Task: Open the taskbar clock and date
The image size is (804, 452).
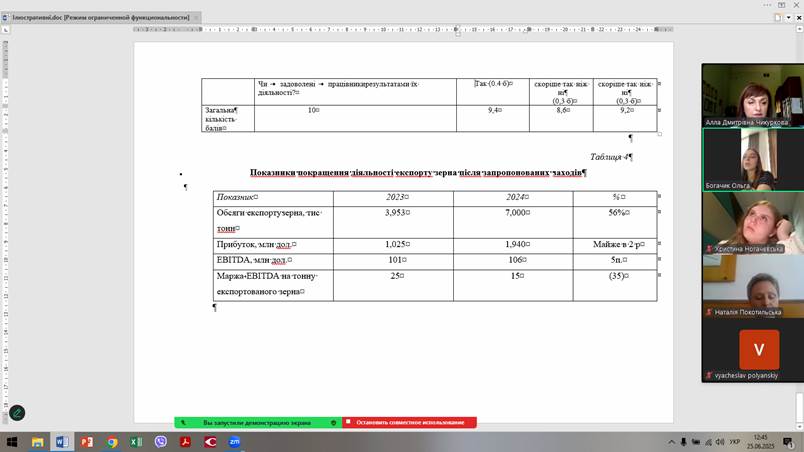Action: coord(762,441)
